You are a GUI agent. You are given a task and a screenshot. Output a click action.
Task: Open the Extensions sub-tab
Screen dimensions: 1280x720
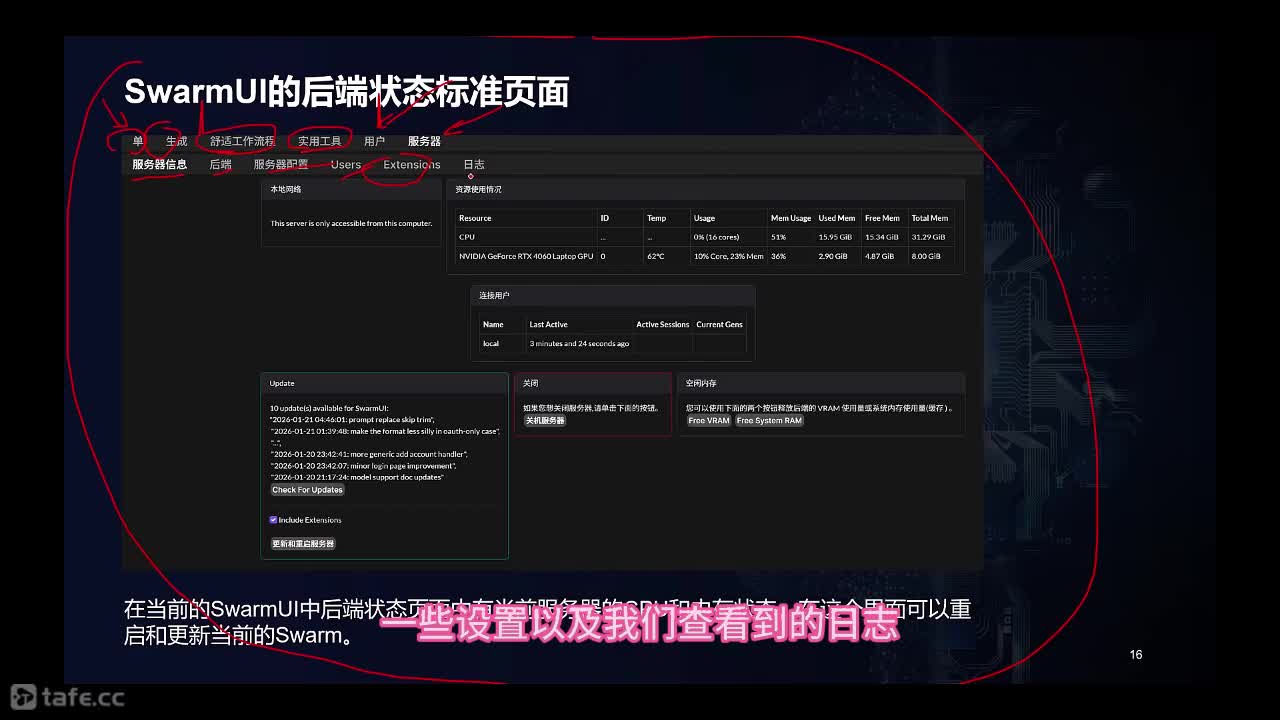411,164
